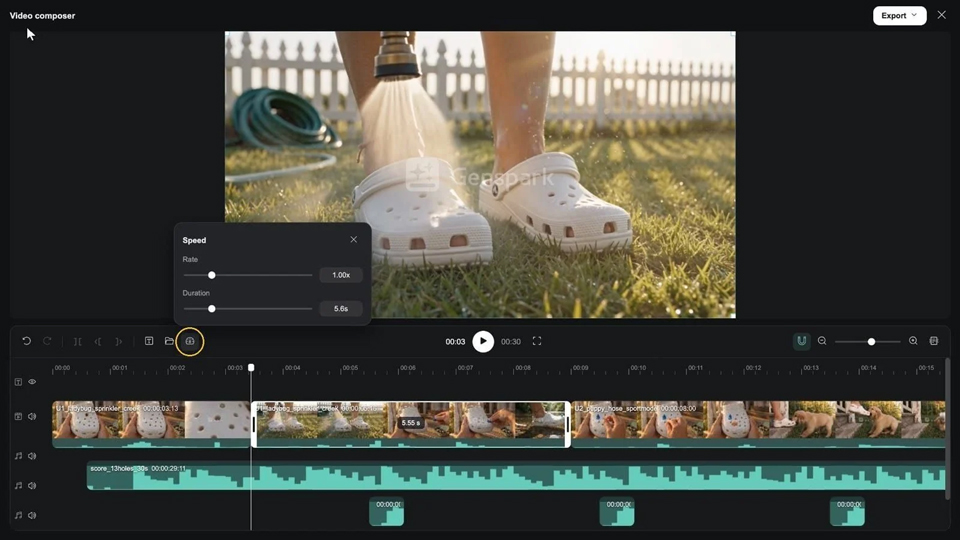Screen dimensions: 960x540
Task: Click the greyed-out redo arrow
Action: pyautogui.click(x=47, y=341)
